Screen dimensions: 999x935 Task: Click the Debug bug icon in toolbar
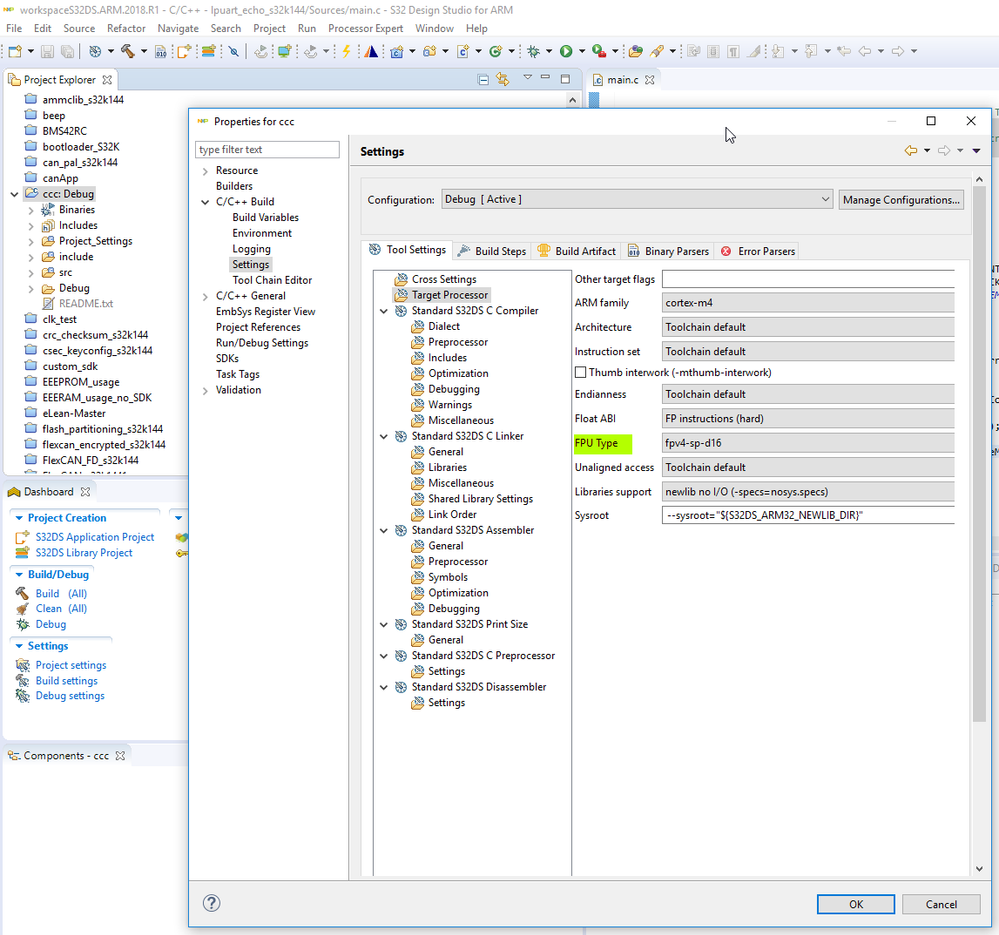[534, 52]
